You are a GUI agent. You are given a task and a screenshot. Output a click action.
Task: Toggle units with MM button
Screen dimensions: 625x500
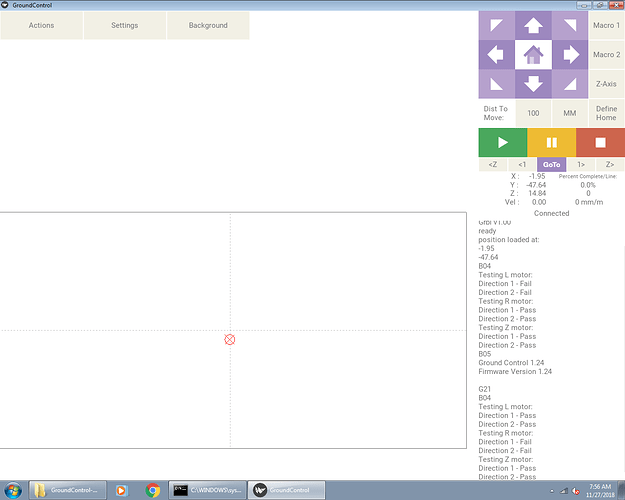(570, 113)
